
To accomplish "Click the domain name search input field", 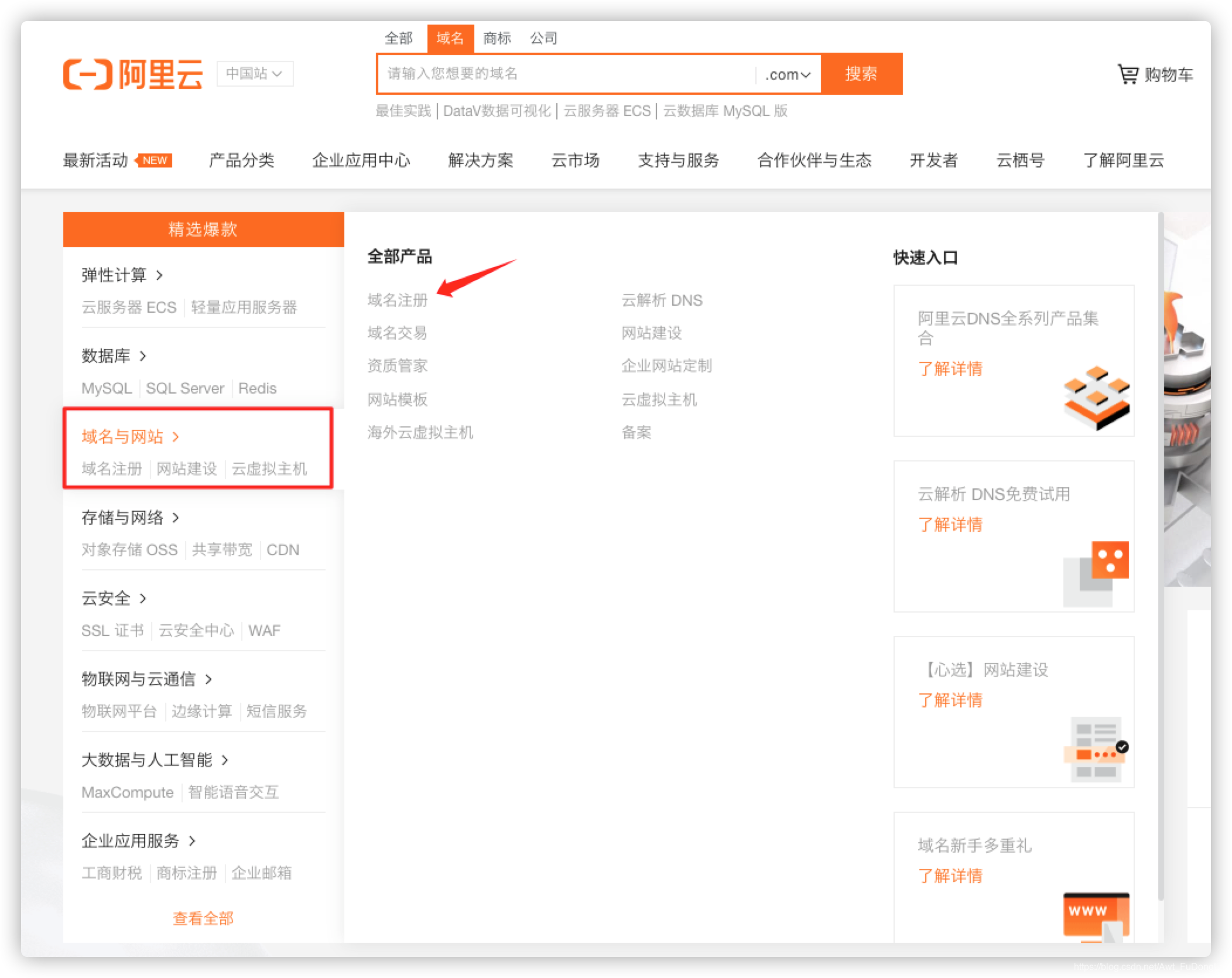I will coord(565,74).
